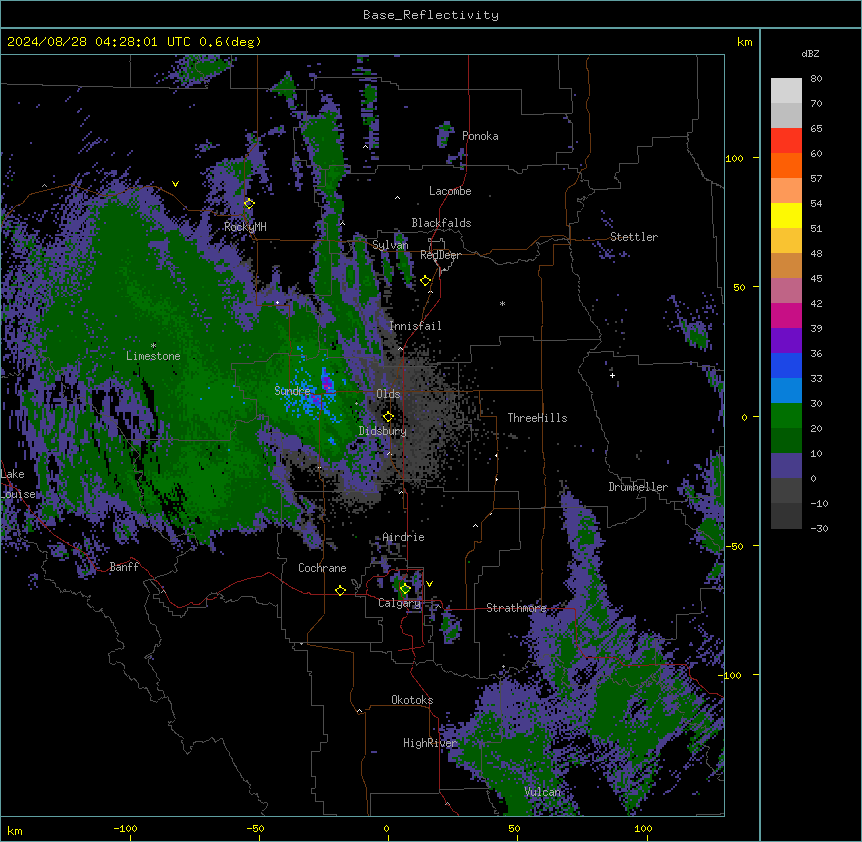This screenshot has width=862, height=842.
Task: Pick the bright green swatch between 30 and 20
Action: pyautogui.click(x=786, y=416)
